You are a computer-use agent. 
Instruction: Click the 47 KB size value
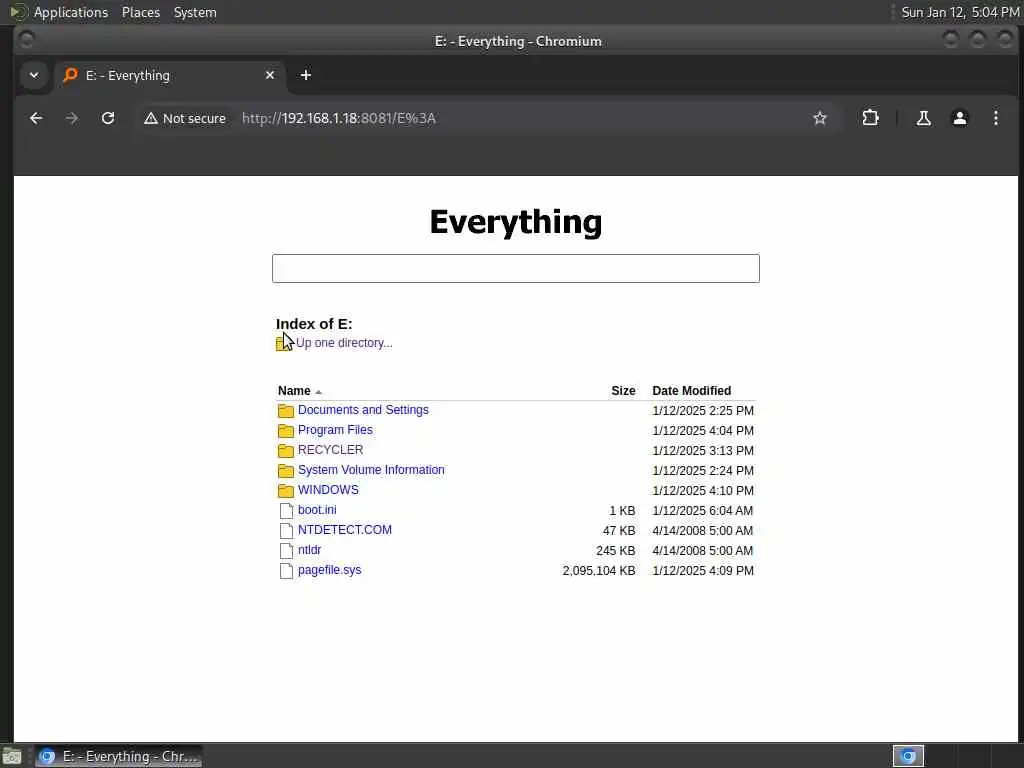(x=618, y=530)
